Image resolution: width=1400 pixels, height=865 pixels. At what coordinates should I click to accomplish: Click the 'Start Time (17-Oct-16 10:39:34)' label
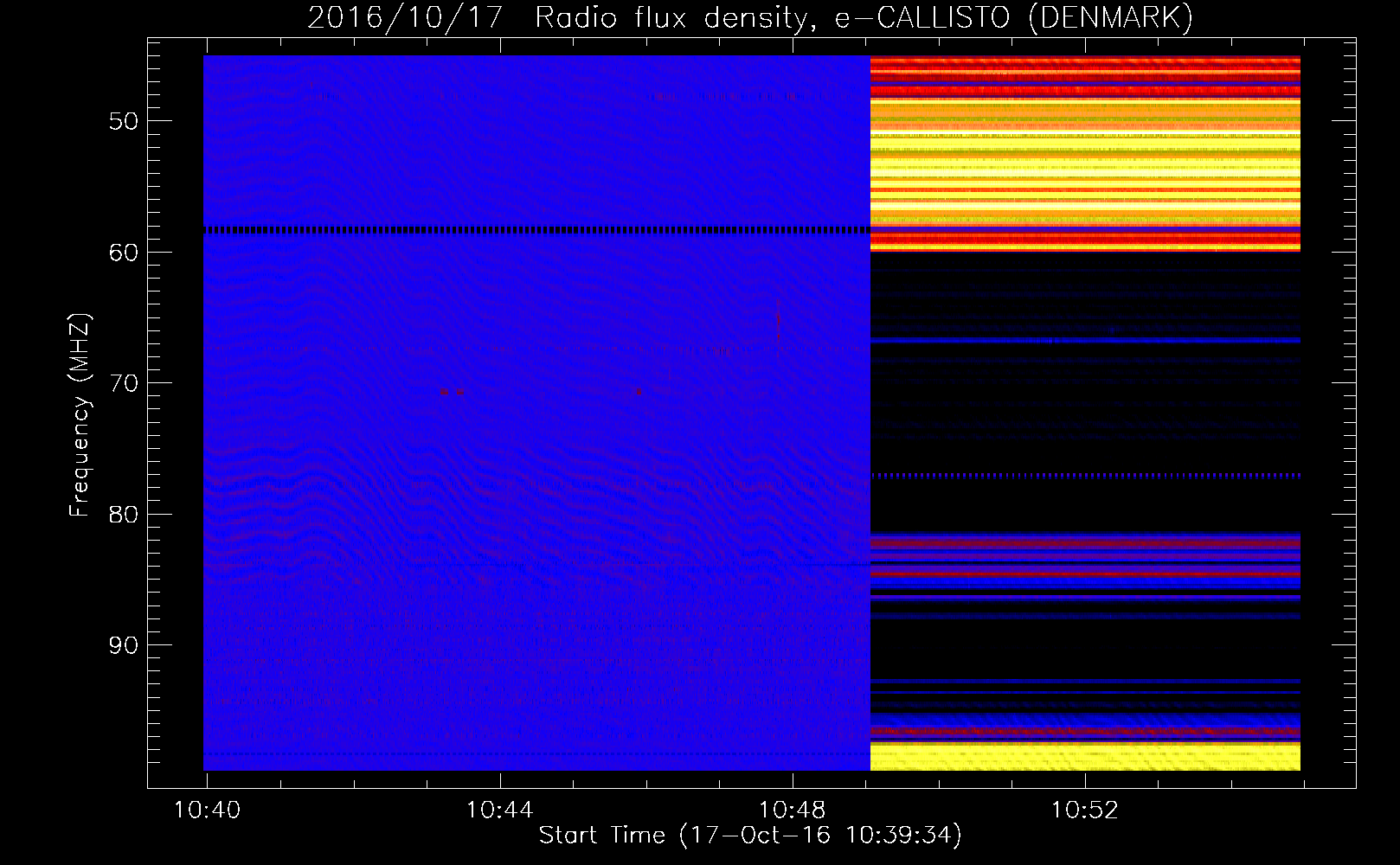[750, 836]
